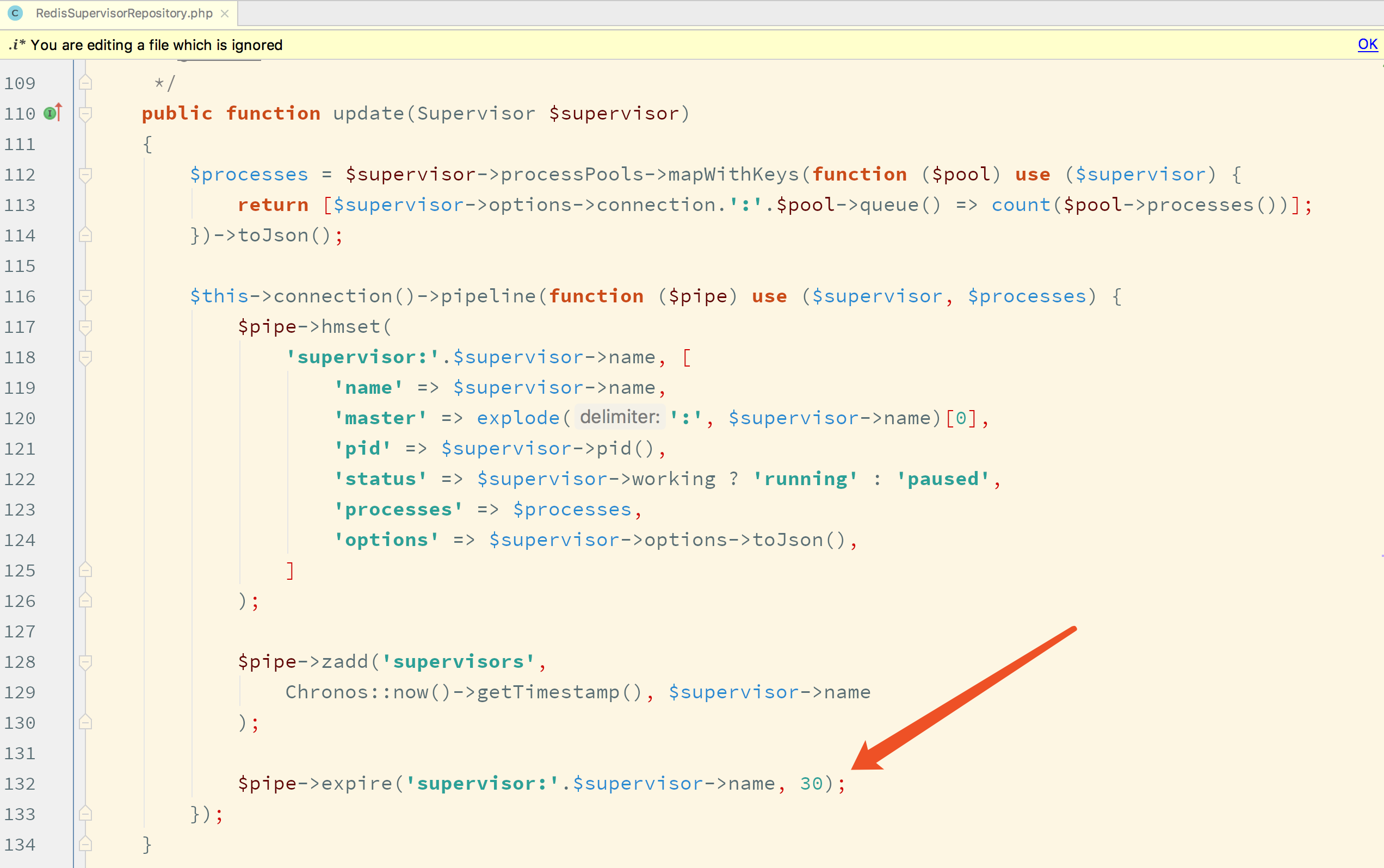Click line number 132 in the gutter
Viewport: 1384px width, 868px height.
pos(20,783)
